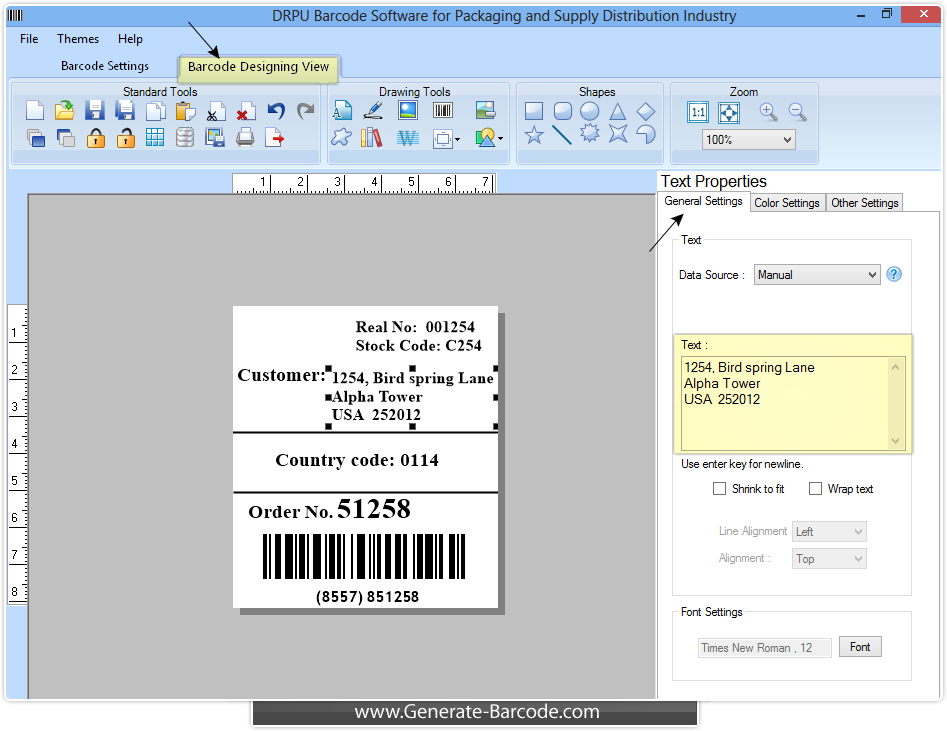The image size is (947, 731).
Task: Switch to the Color Settings tab
Action: 787,202
